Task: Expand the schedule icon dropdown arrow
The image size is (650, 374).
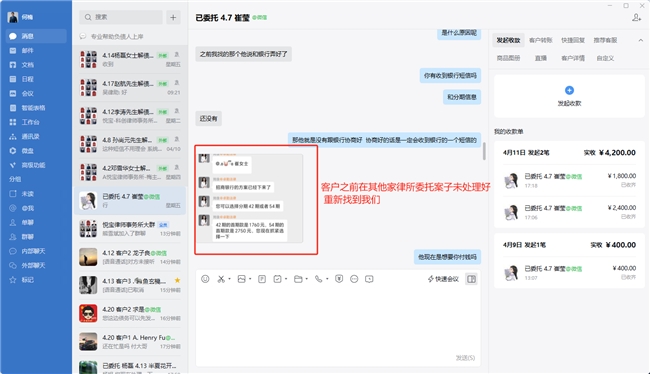Action: tap(286, 279)
